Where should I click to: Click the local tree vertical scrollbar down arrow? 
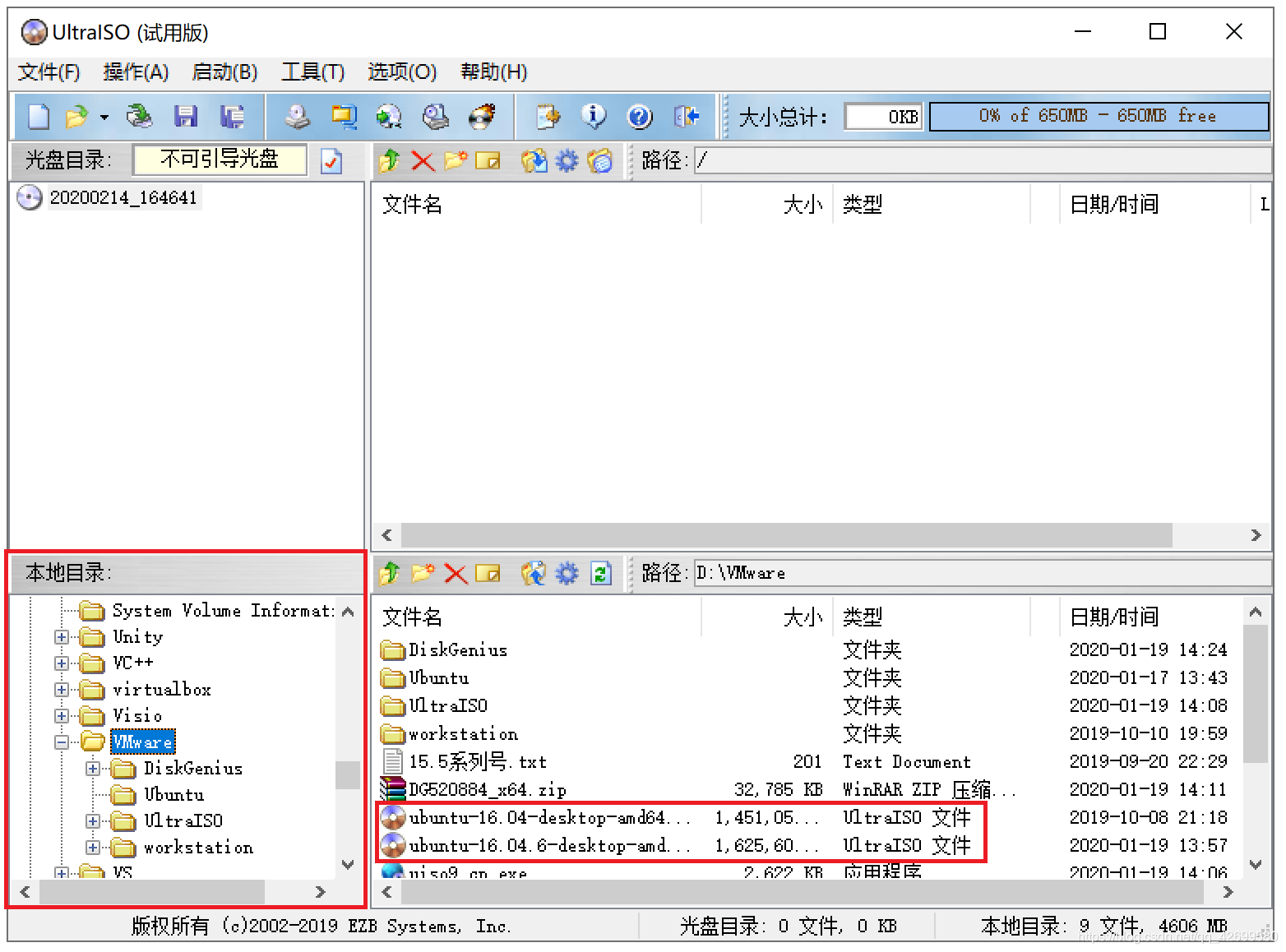point(348,865)
